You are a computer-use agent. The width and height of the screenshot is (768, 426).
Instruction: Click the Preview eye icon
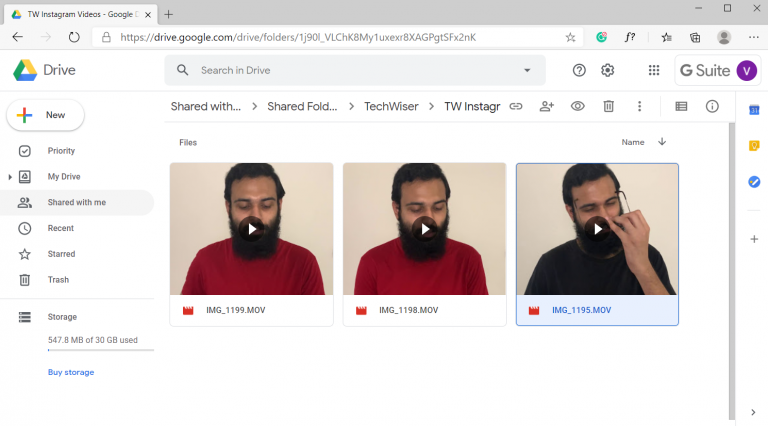coord(577,106)
